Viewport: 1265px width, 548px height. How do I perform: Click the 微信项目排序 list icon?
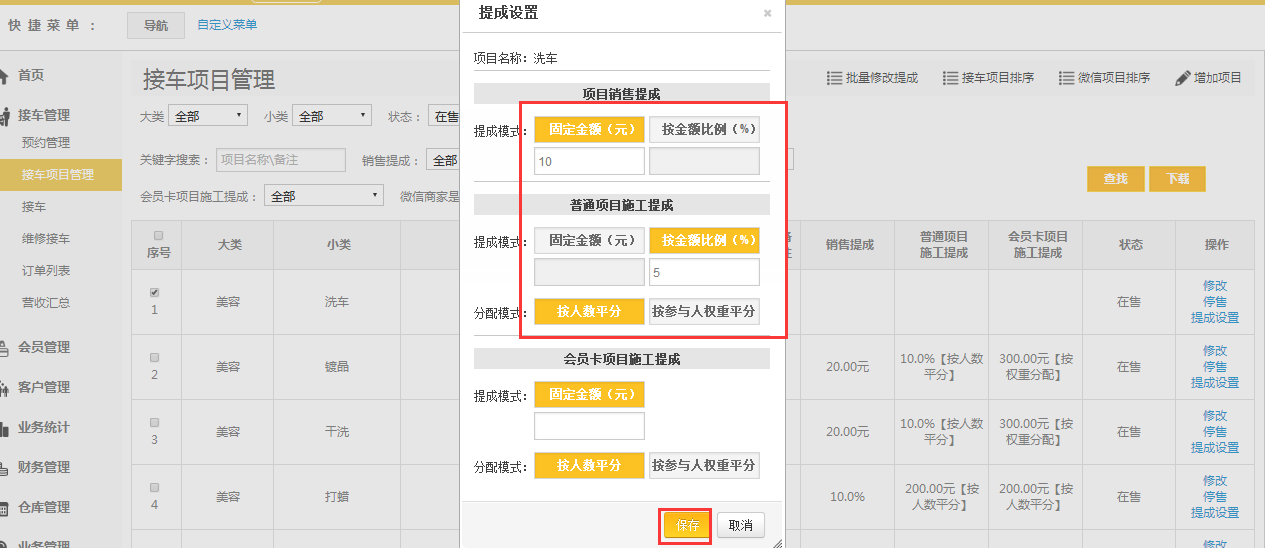[x=1066, y=78]
